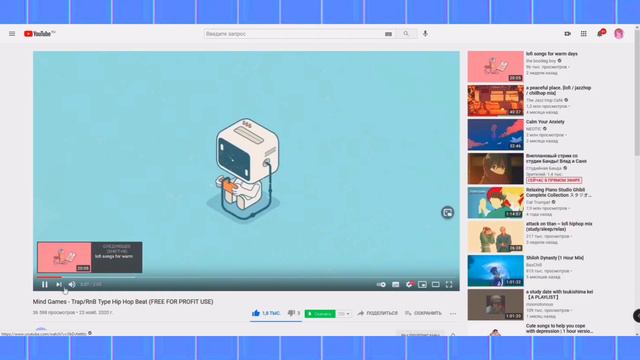
Task: Open 'lofi songs for warm days' thumbnail
Action: click(x=496, y=67)
